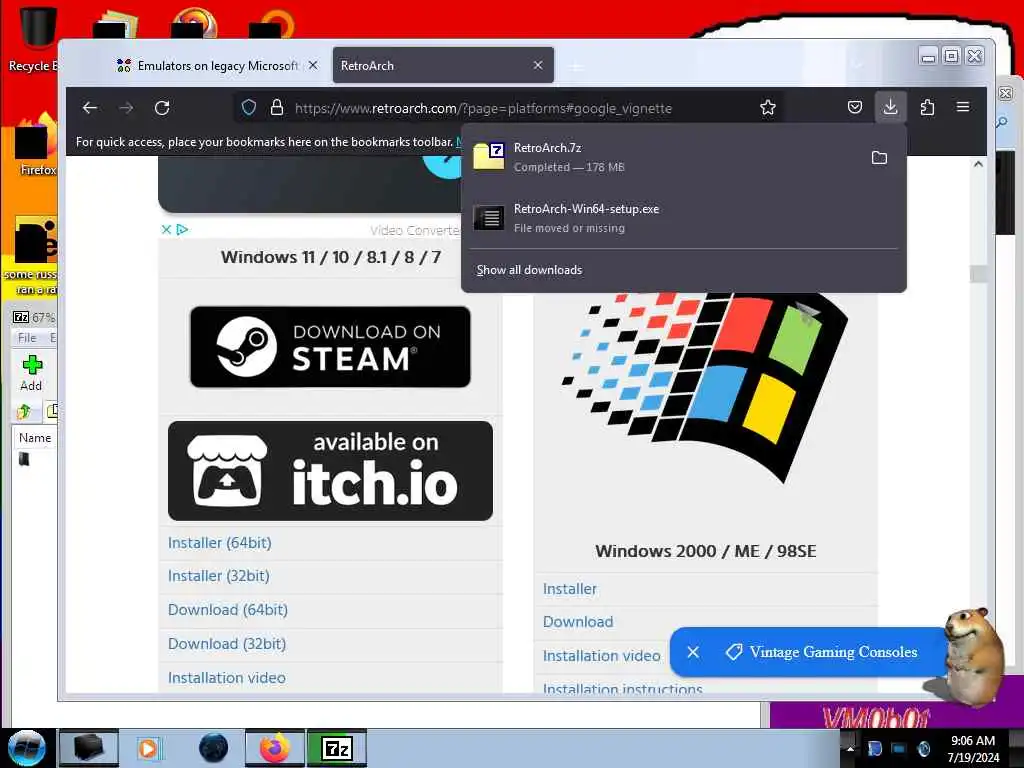Open File menu in 7-Zip window
The height and width of the screenshot is (768, 1024).
point(27,338)
